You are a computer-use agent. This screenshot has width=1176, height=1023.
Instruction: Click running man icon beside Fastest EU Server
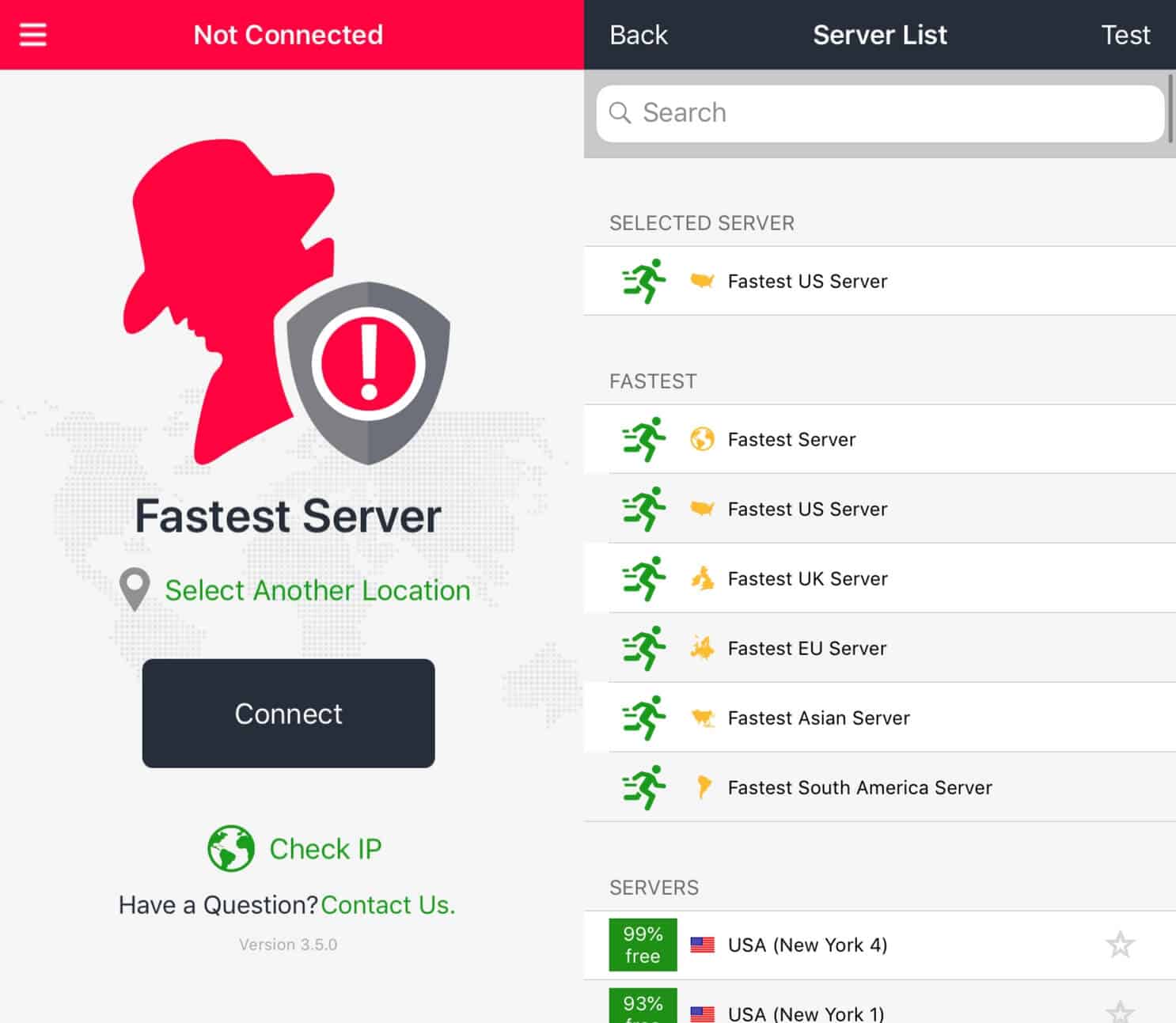pos(644,648)
